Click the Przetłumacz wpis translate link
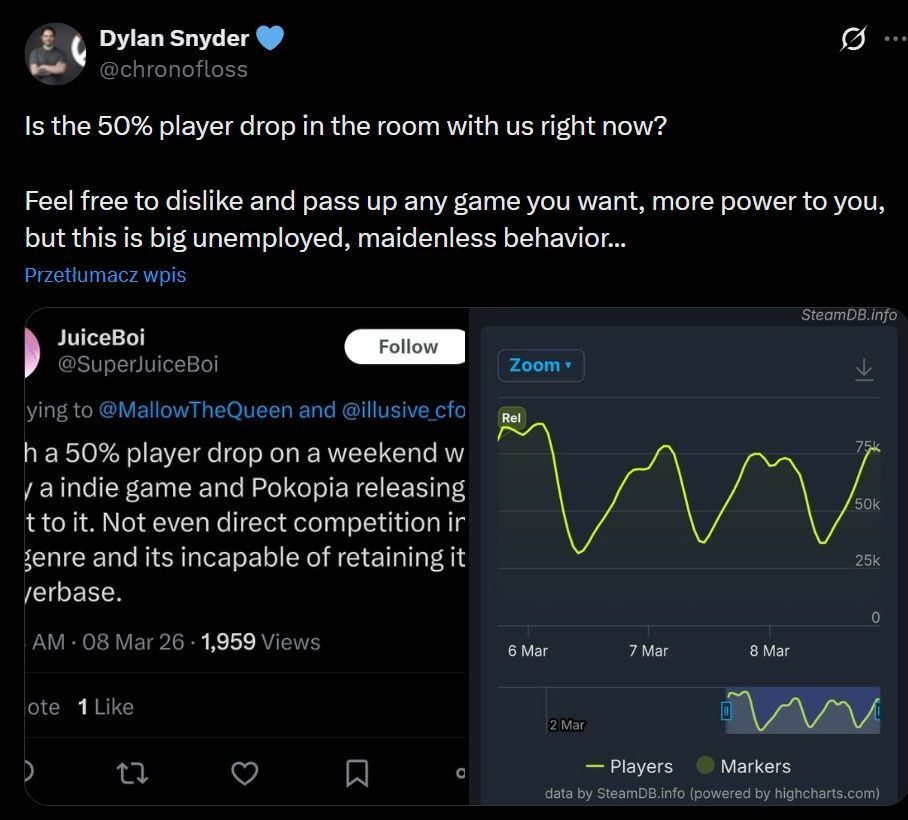 105,275
